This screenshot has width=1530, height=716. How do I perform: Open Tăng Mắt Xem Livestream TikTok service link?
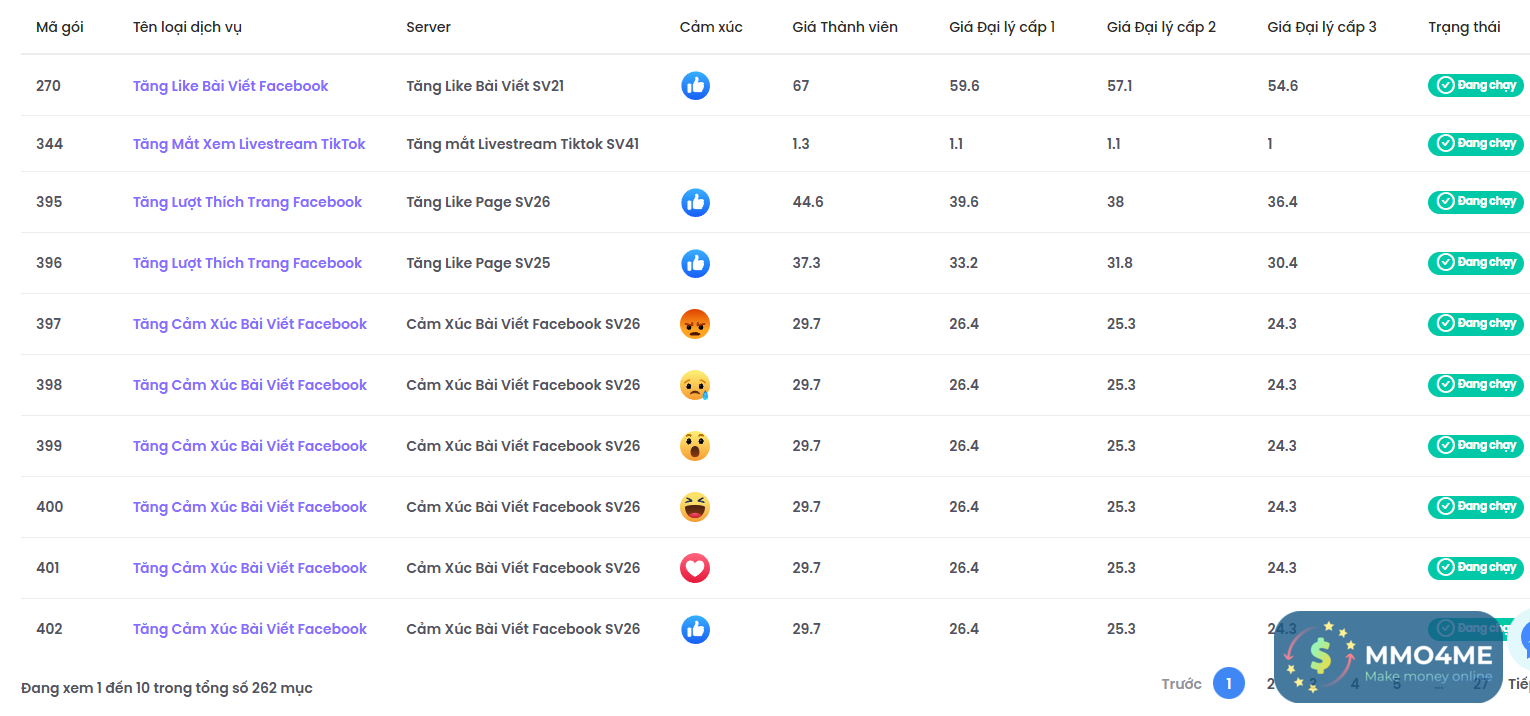tap(249, 144)
